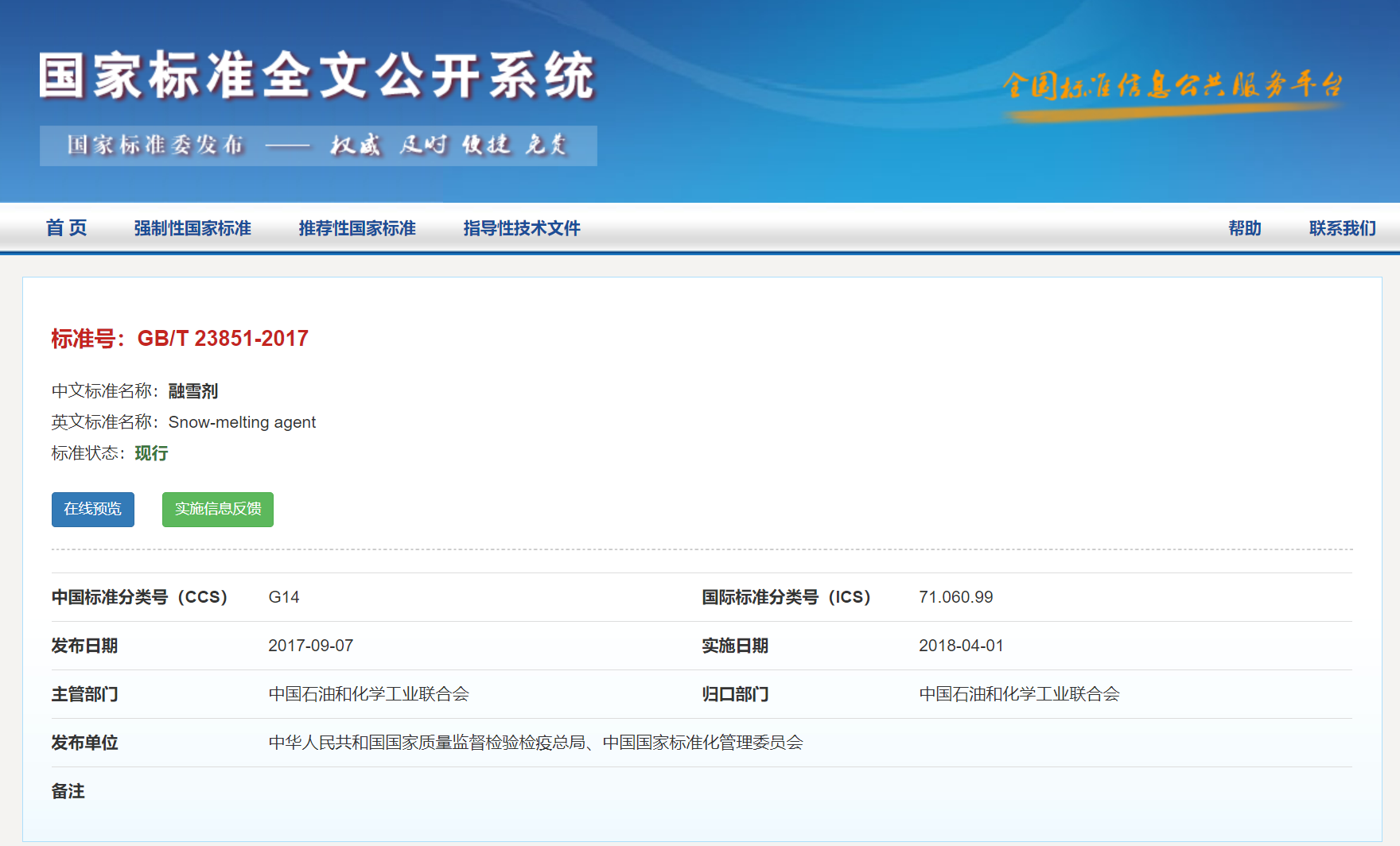Click the CCS classification value G14

(284, 597)
